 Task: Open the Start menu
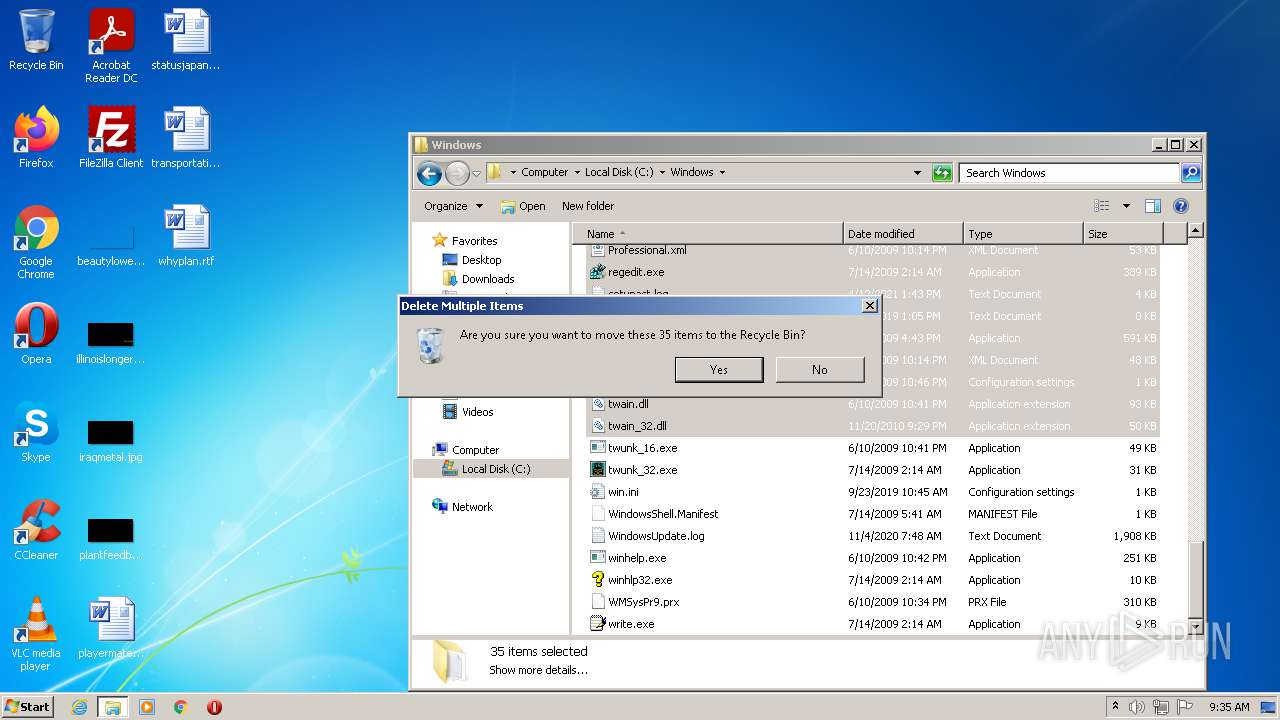pyautogui.click(x=27, y=706)
